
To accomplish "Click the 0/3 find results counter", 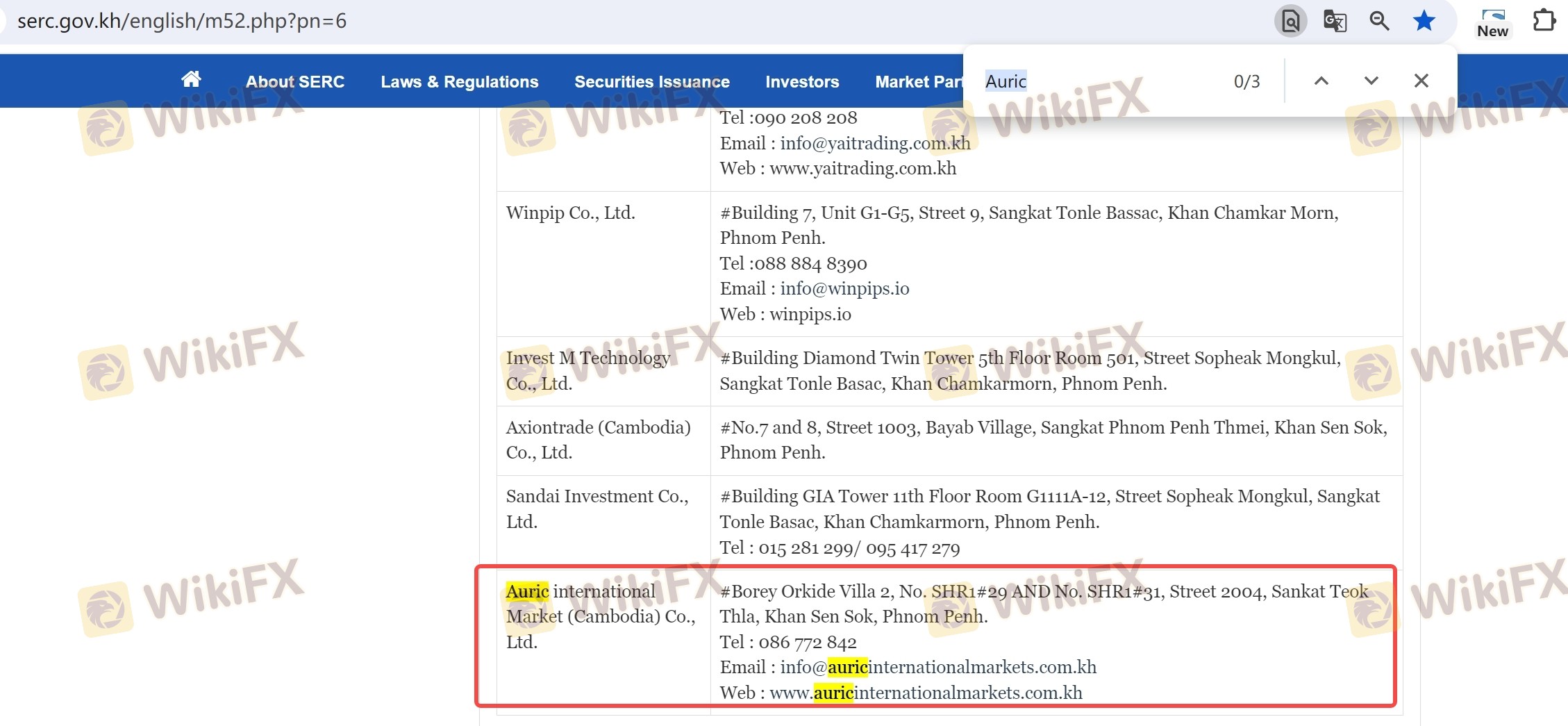I will (x=1246, y=81).
